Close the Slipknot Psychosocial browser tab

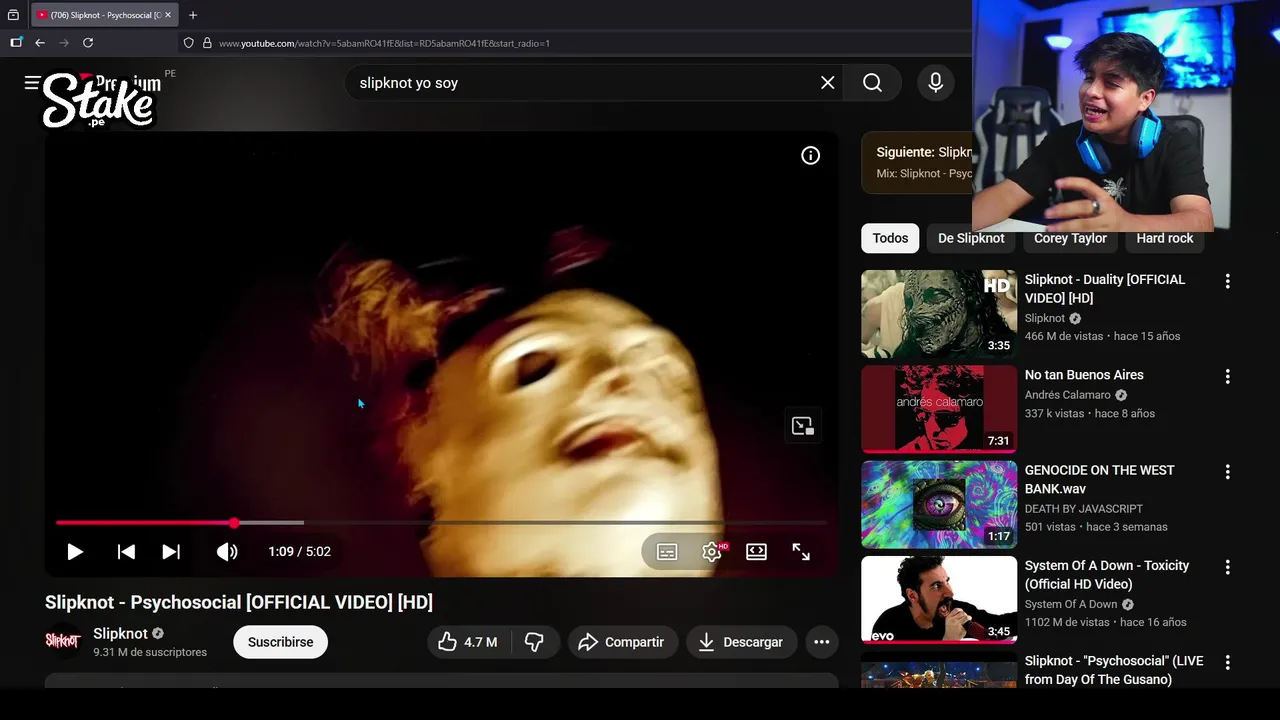[x=168, y=15]
